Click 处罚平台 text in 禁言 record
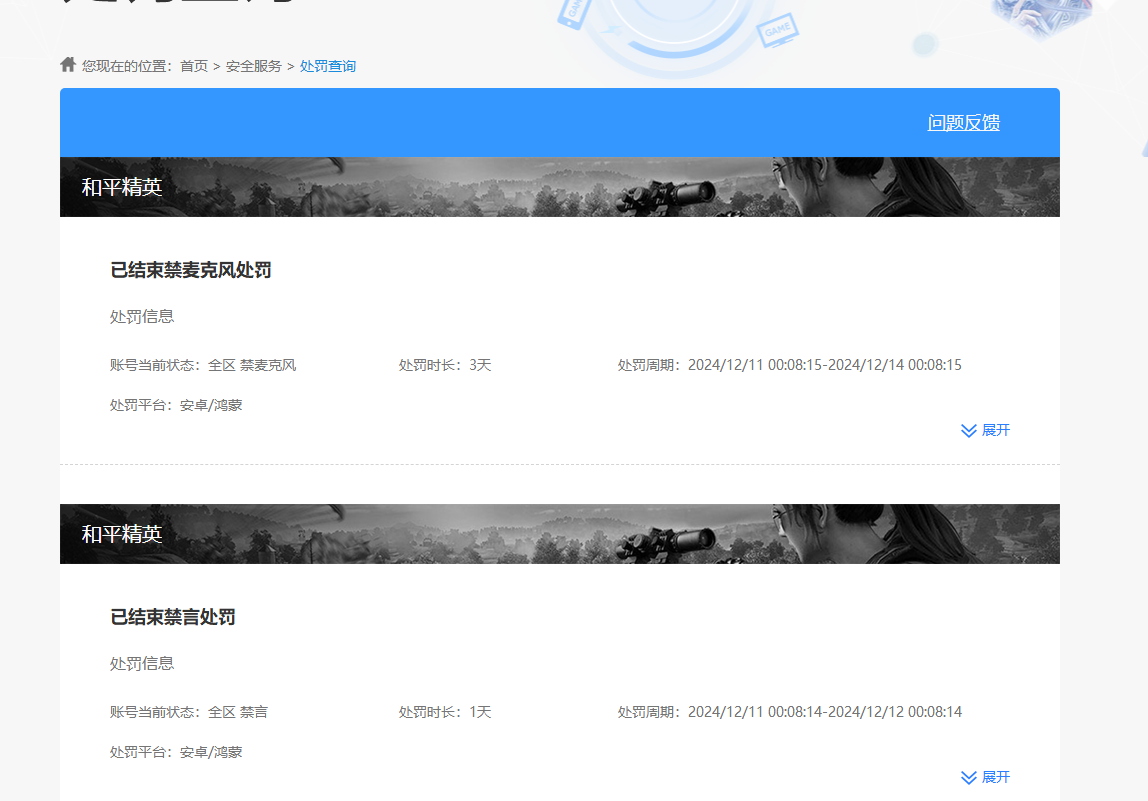This screenshot has height=801, width=1148. [x=176, y=752]
